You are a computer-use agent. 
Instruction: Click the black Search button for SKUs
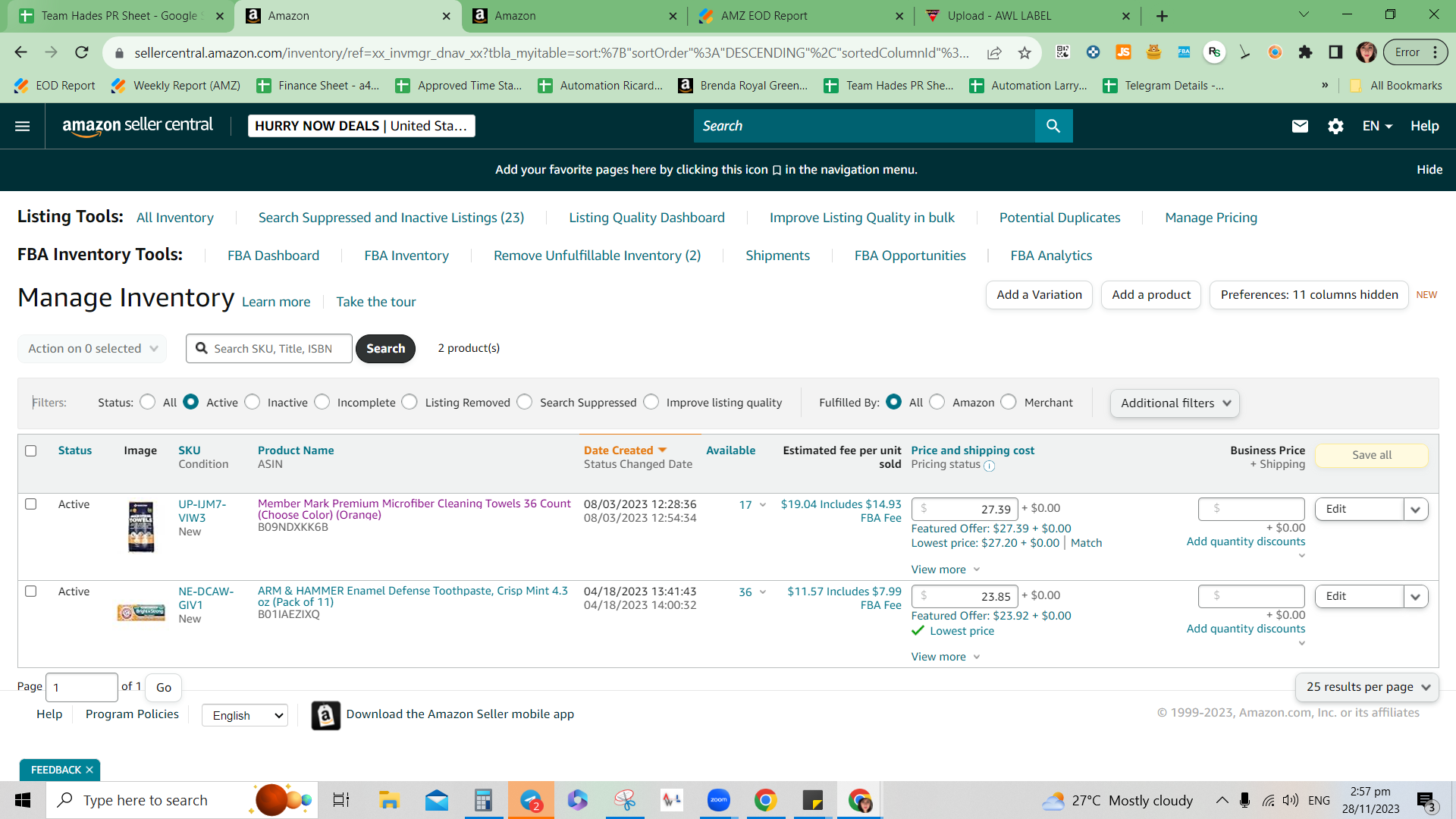385,349
